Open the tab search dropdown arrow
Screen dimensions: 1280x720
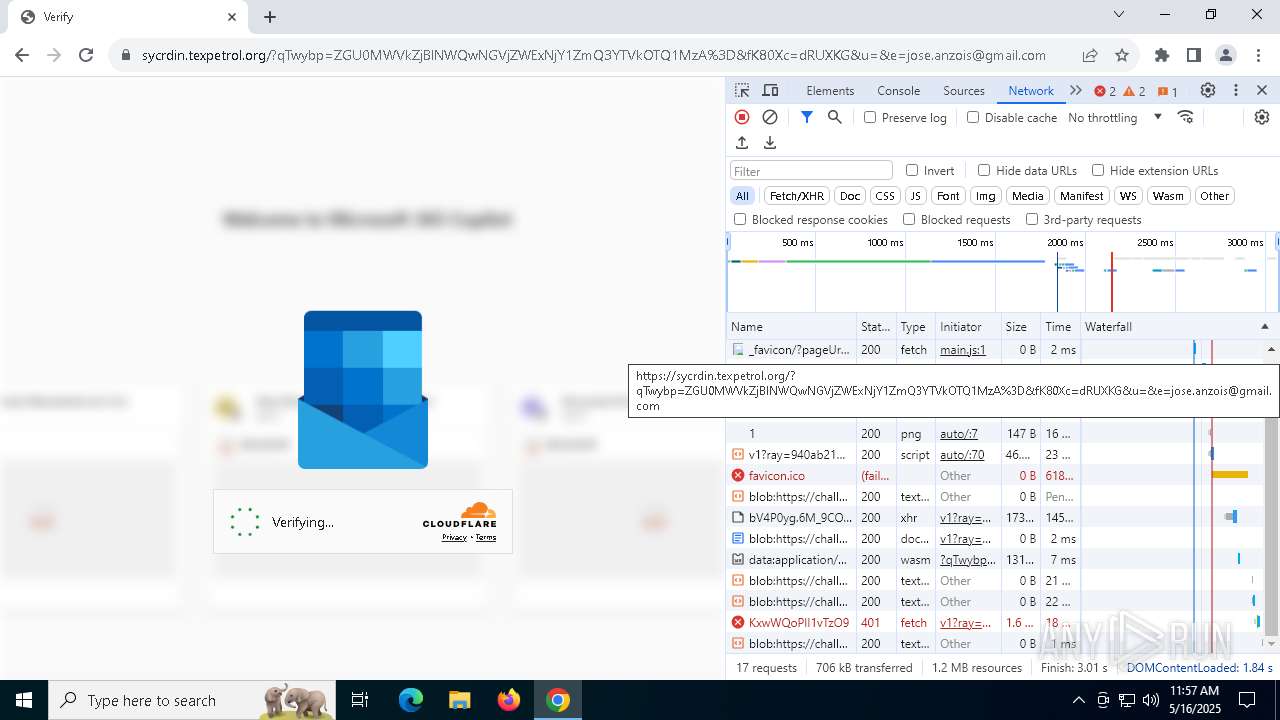(x=1121, y=15)
